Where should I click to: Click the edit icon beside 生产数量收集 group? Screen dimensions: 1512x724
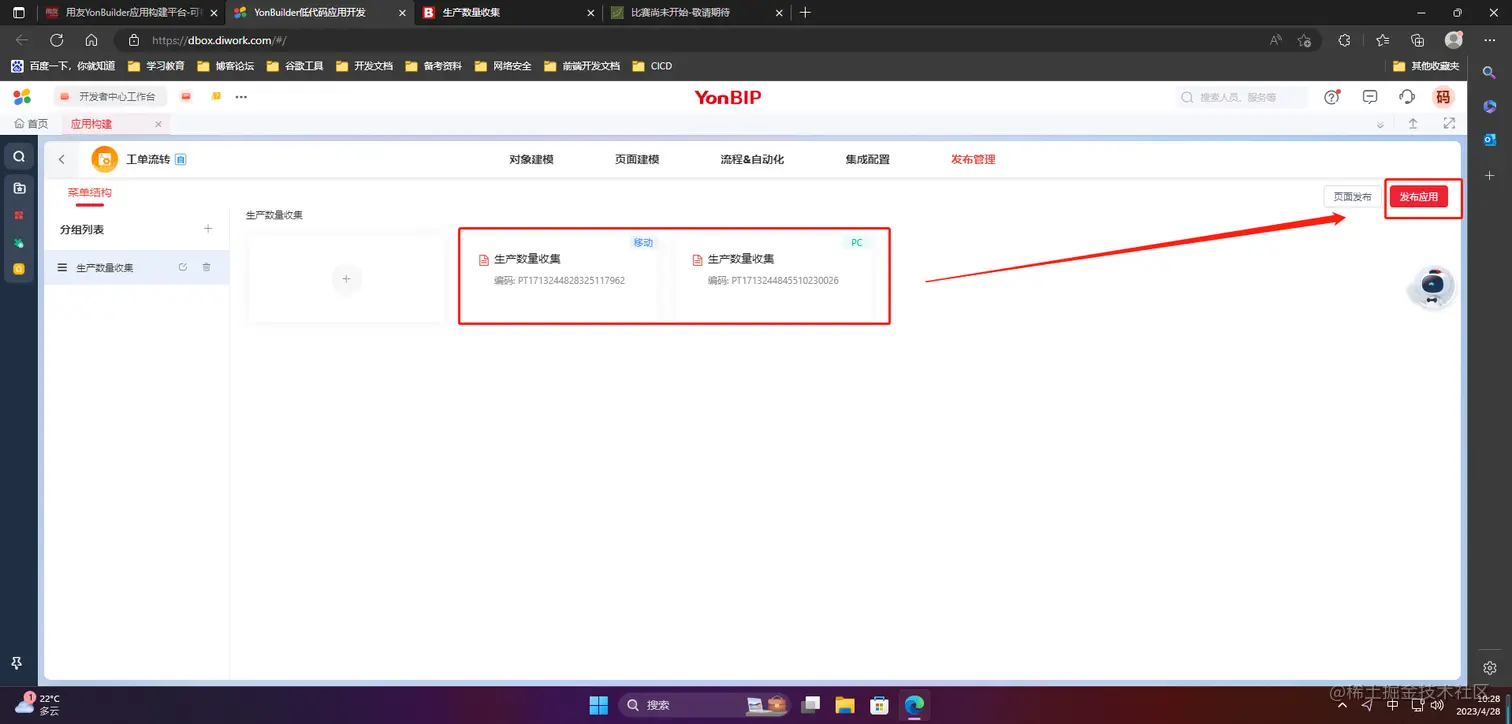(x=183, y=267)
